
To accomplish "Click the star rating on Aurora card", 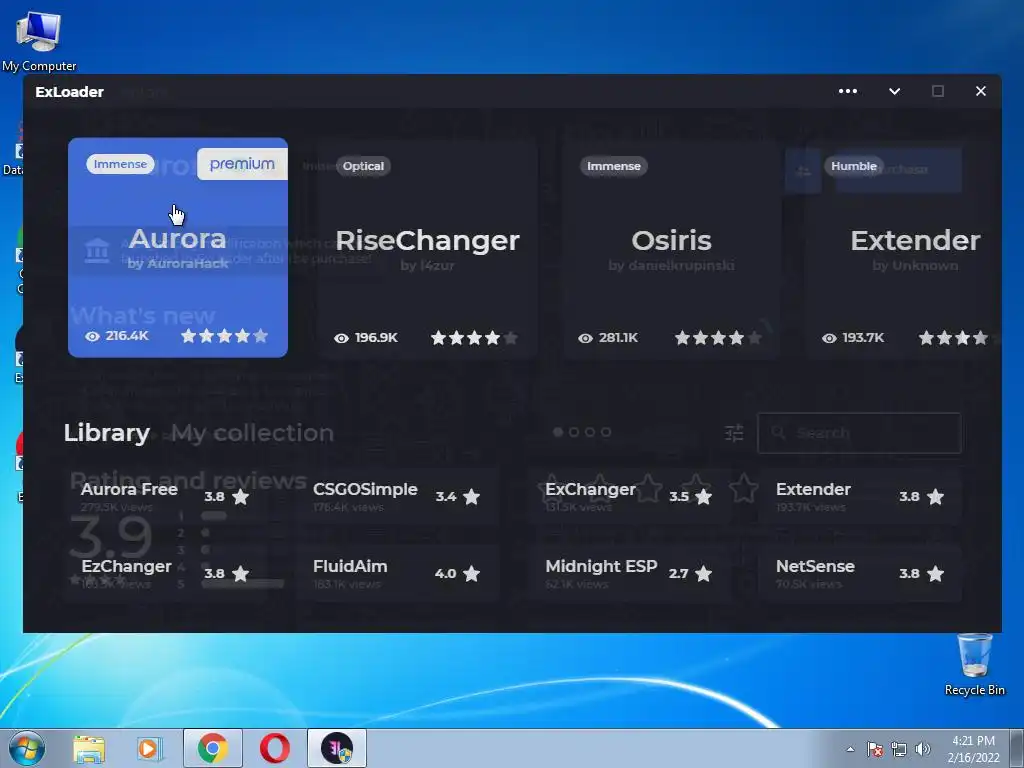I will (225, 336).
